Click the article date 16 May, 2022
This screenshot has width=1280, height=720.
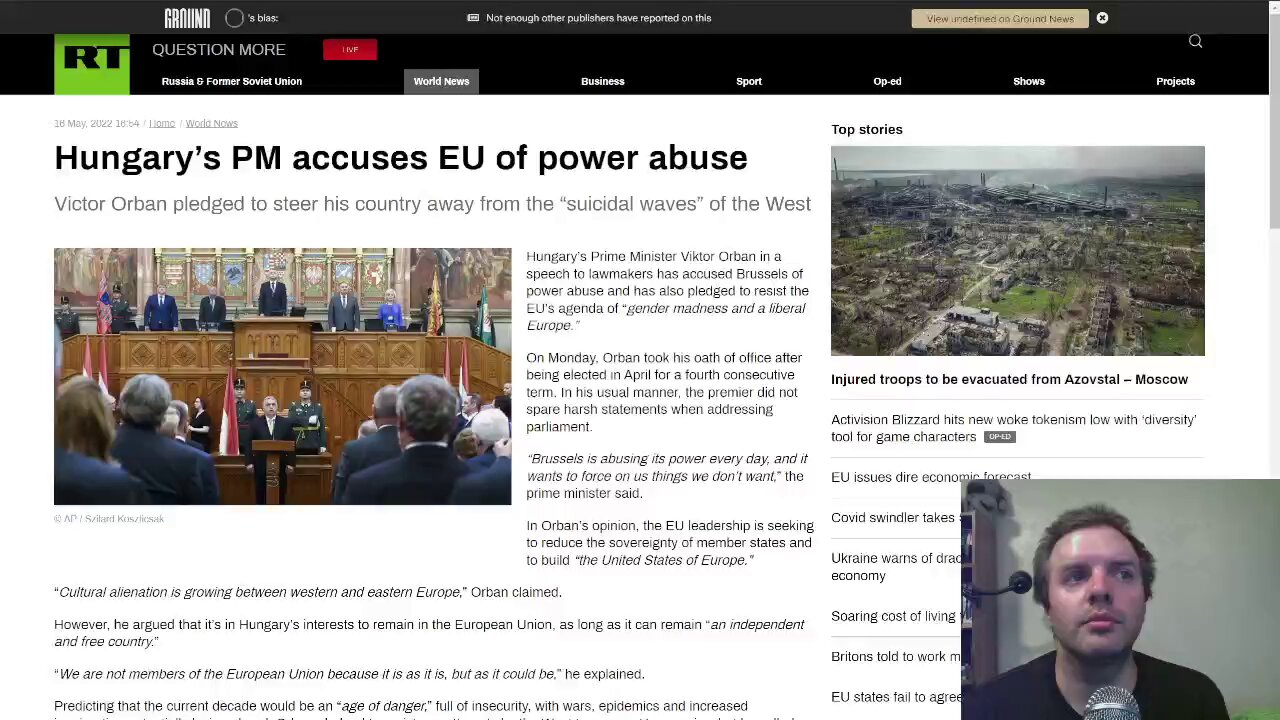(x=97, y=123)
